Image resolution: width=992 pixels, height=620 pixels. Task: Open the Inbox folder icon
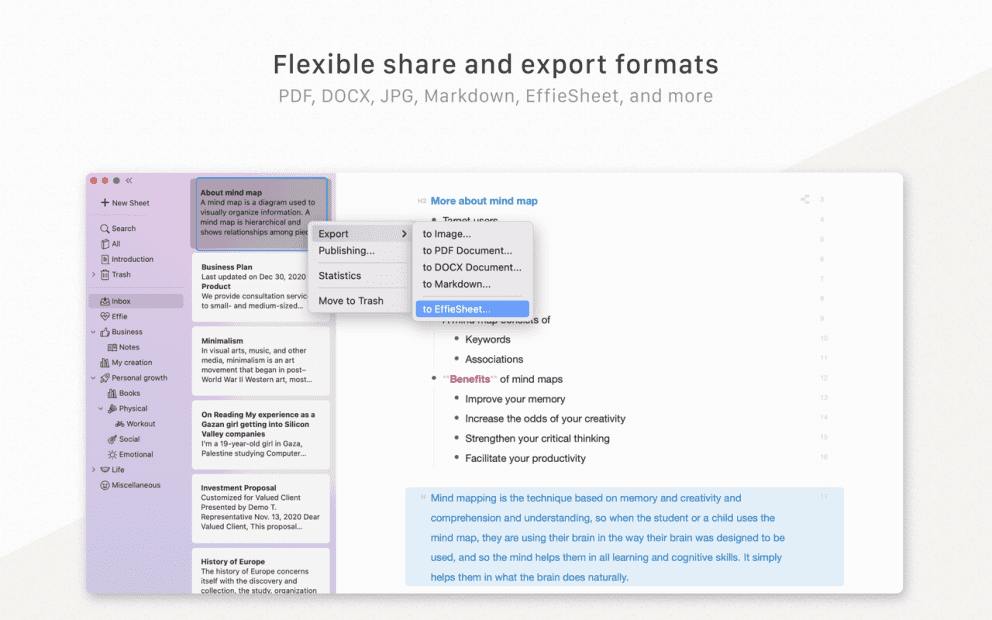(104, 301)
